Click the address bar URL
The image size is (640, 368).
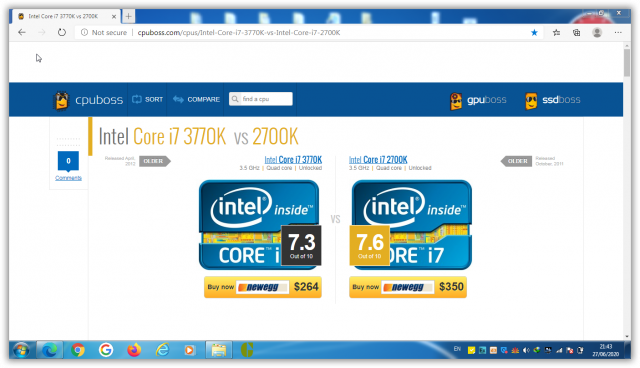(239, 33)
